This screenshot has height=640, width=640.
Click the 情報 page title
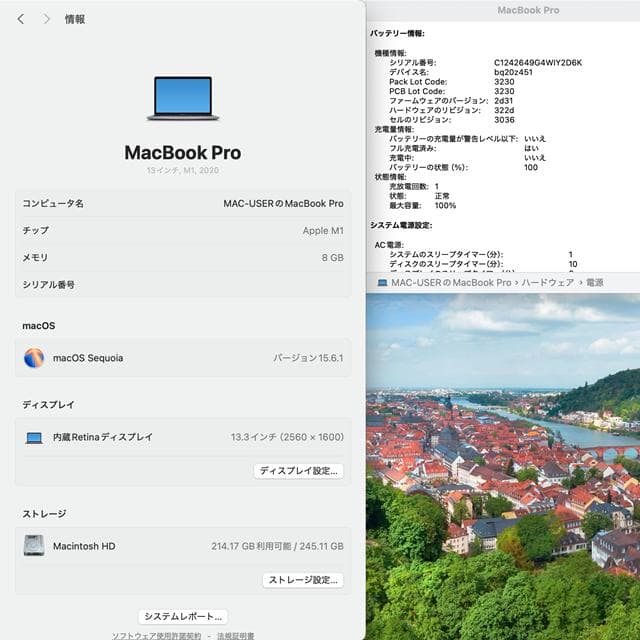[75, 19]
